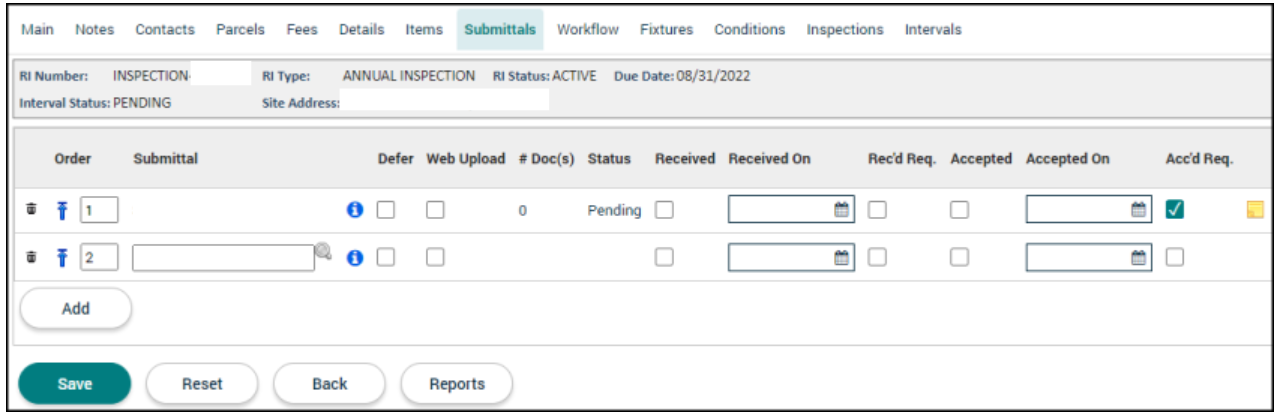Screen dimensions: 1281x418
Task: Open calendar for Accepted On in row 1
Action: click(x=1138, y=210)
